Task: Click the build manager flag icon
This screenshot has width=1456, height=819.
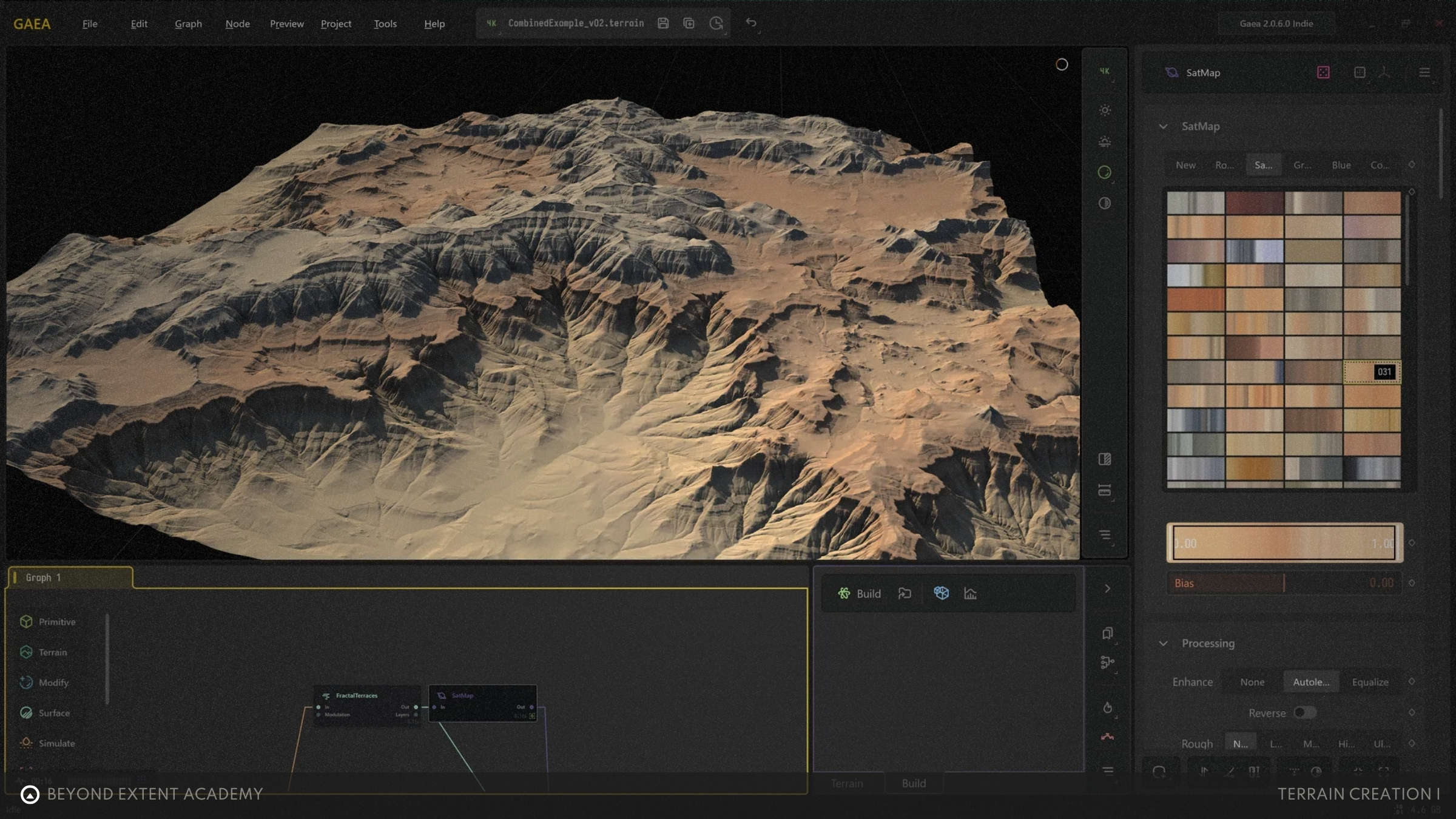Action: [905, 593]
